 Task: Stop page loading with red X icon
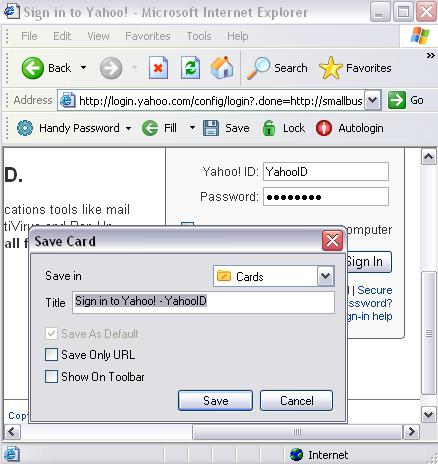158,68
